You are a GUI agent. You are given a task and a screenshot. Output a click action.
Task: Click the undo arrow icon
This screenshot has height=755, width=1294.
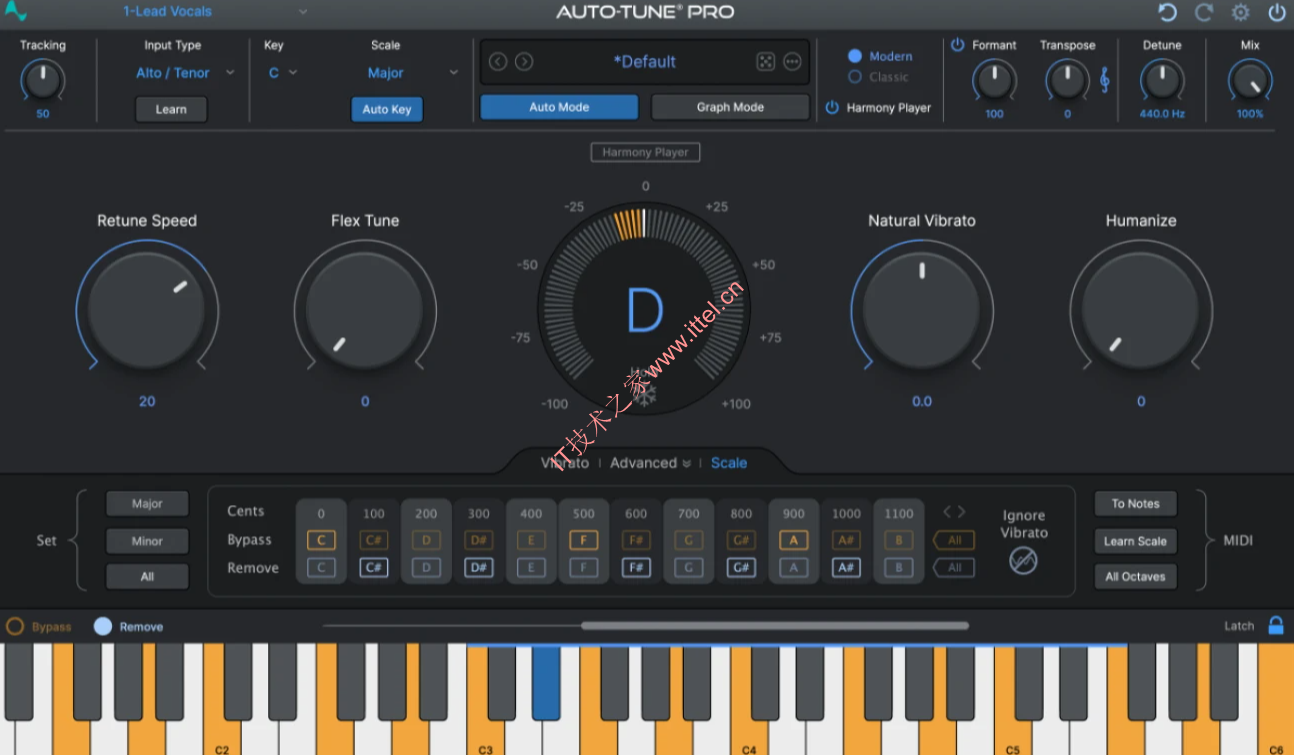[1167, 12]
